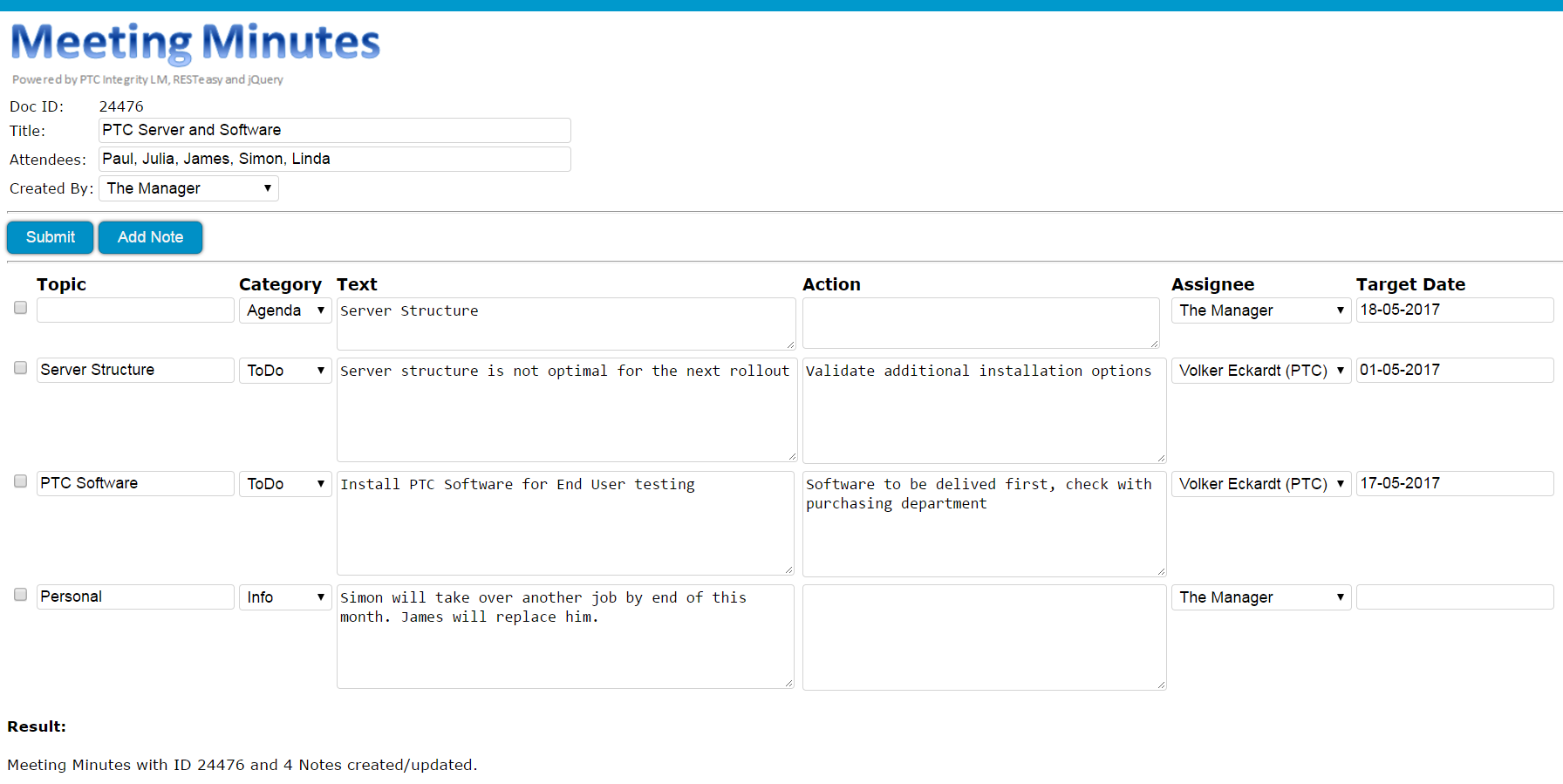
Task: Click the Submit button
Action: click(x=50, y=237)
